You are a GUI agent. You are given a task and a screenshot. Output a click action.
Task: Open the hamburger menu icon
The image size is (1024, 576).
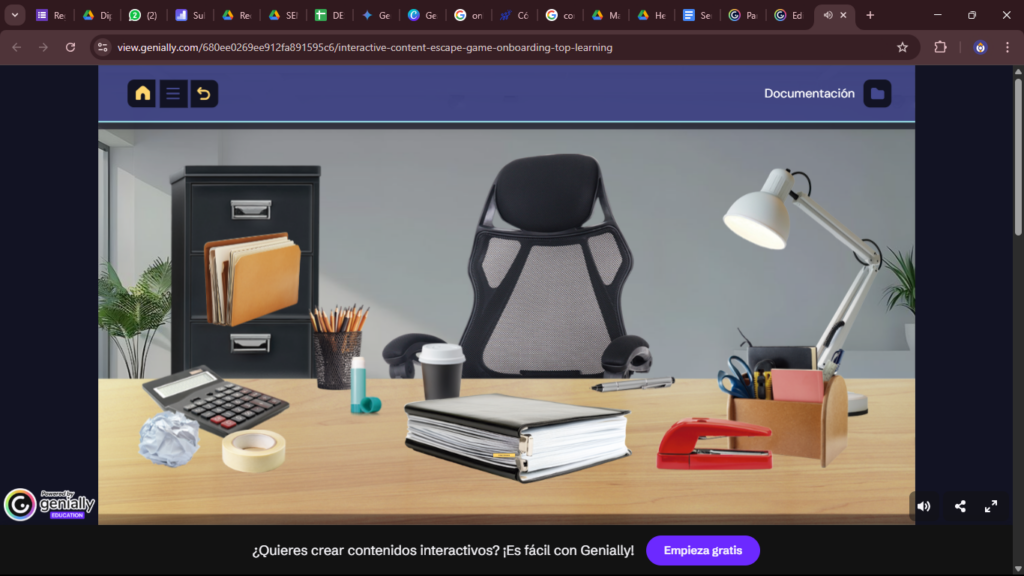[x=173, y=94]
